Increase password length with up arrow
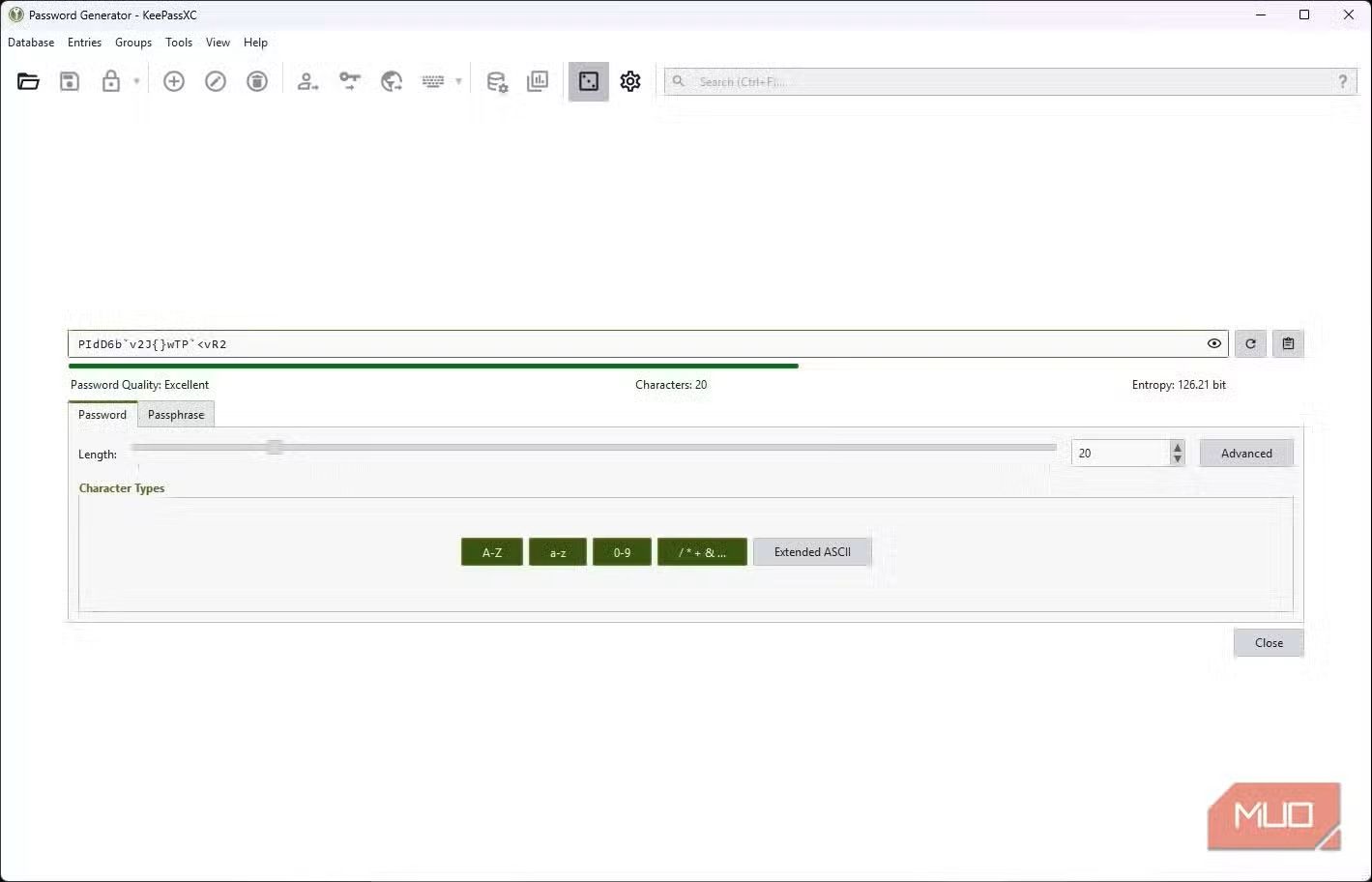The image size is (1372, 882). (1177, 448)
